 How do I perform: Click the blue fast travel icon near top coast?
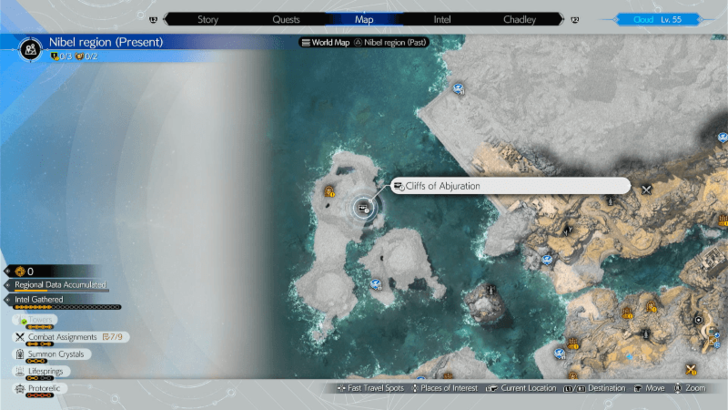[x=458, y=88]
